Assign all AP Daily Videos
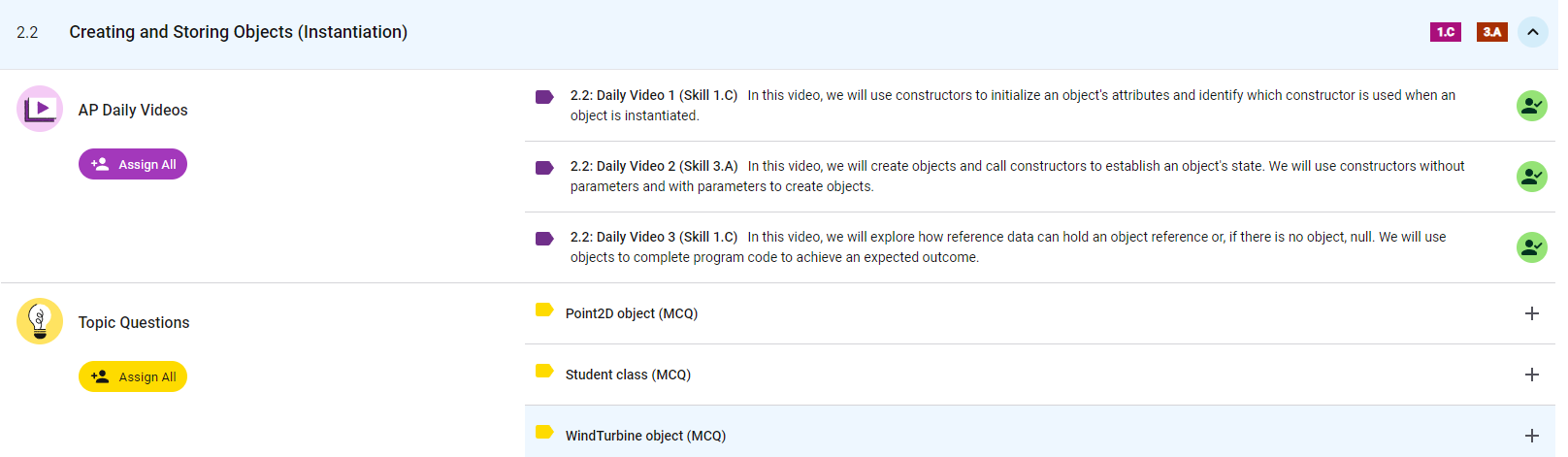The image size is (1568, 457). pos(133,165)
